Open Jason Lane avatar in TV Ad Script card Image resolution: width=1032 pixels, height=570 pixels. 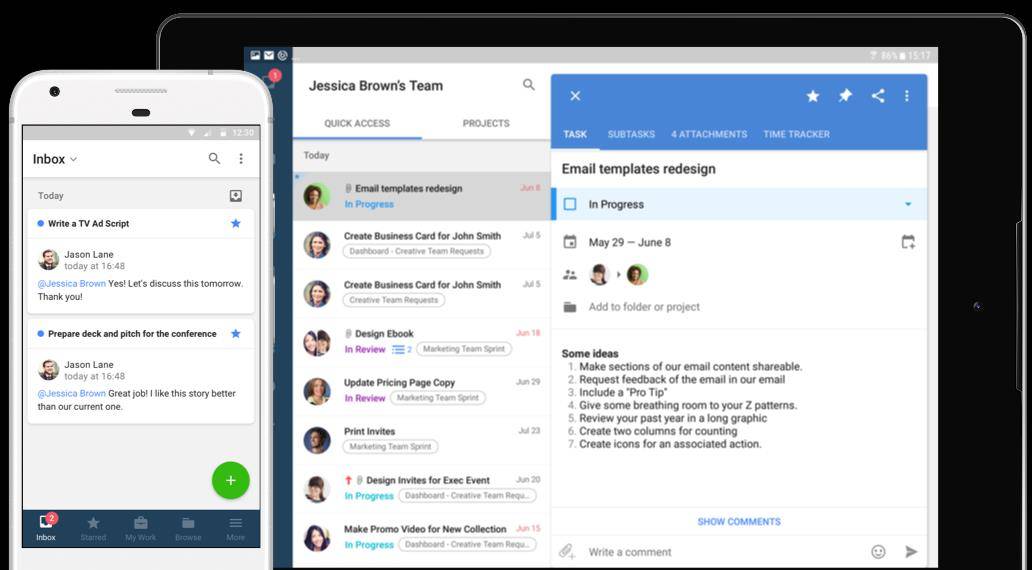pos(49,260)
